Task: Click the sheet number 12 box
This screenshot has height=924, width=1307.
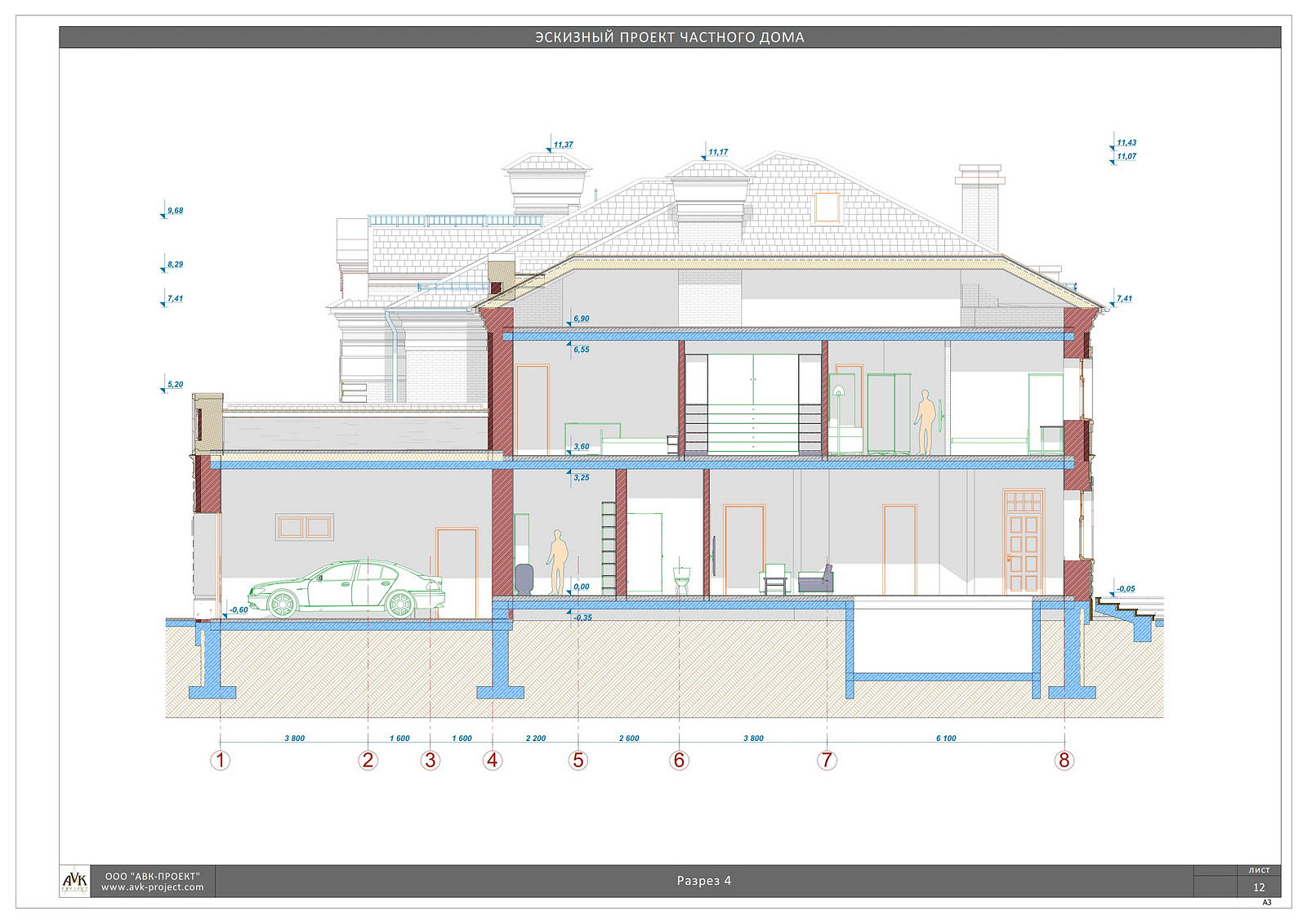Action: click(x=1259, y=887)
